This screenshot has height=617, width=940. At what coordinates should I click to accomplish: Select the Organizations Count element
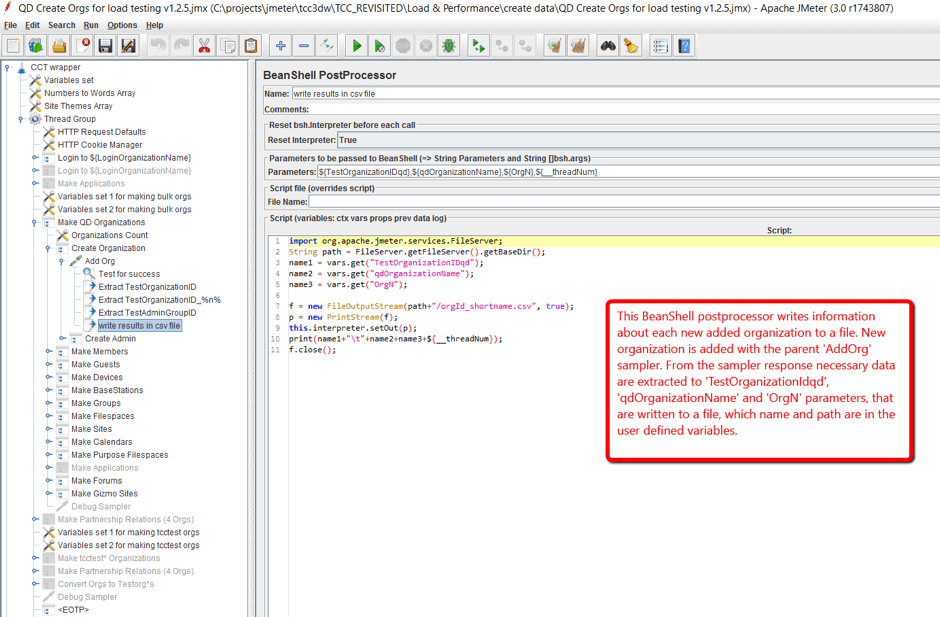[109, 235]
